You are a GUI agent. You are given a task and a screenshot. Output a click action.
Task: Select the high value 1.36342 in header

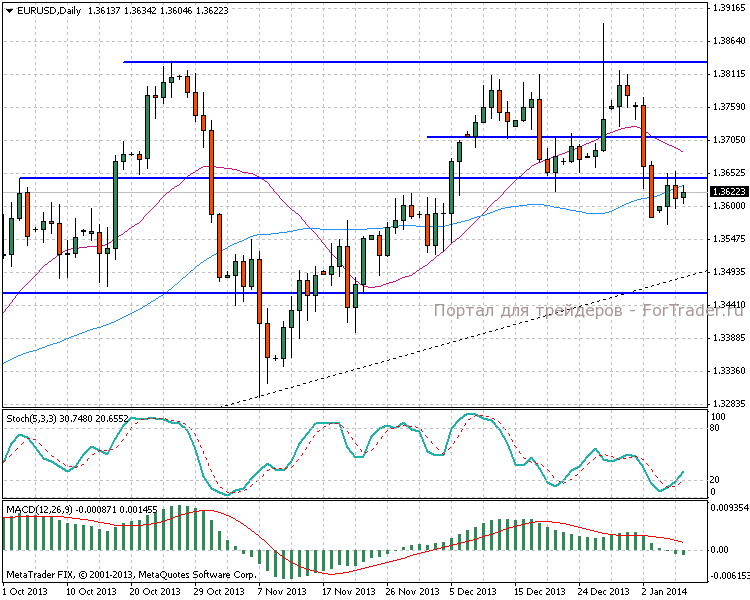point(140,11)
